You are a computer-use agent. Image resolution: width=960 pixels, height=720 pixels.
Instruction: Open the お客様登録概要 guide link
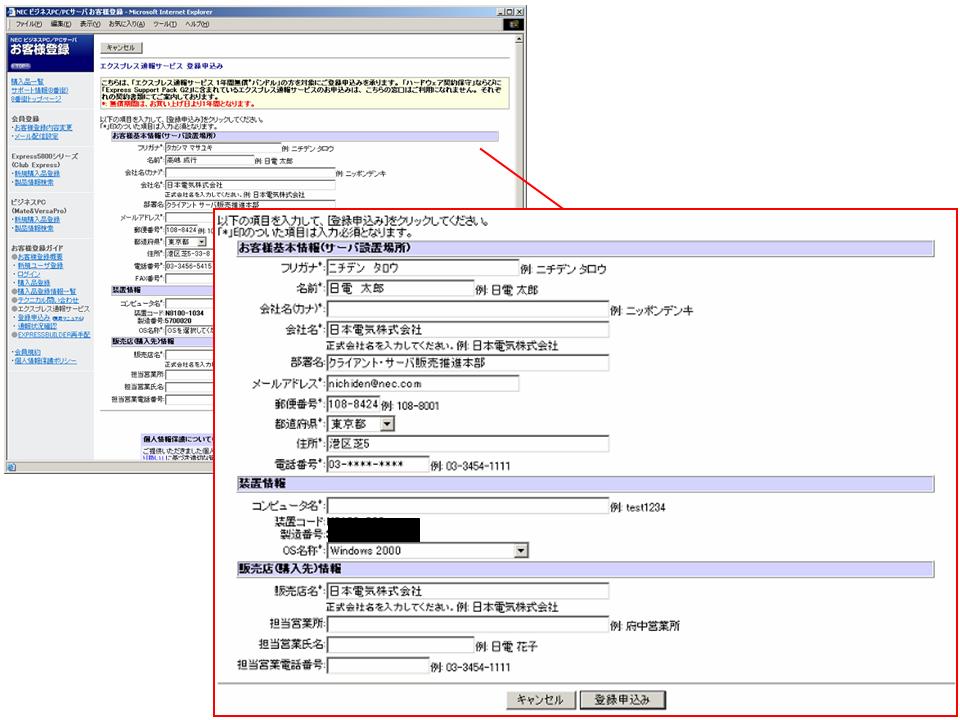click(x=40, y=257)
